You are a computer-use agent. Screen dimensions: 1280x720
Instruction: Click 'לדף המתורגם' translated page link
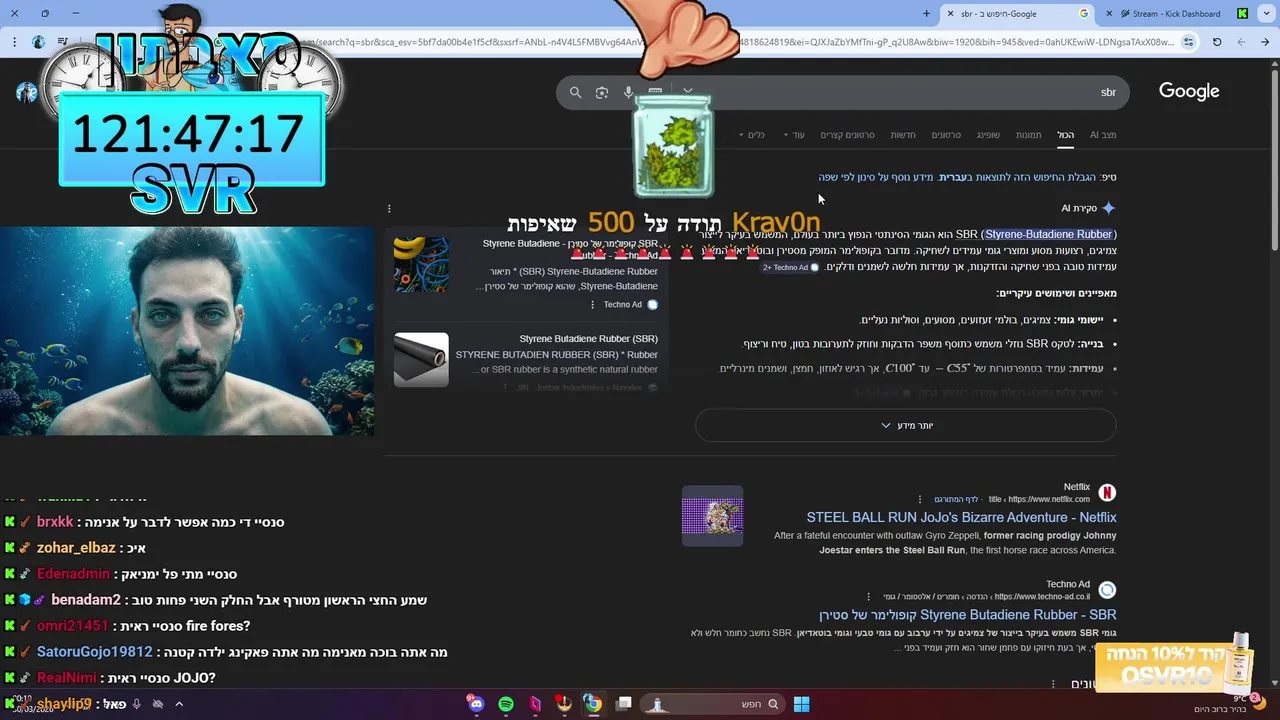coord(956,499)
